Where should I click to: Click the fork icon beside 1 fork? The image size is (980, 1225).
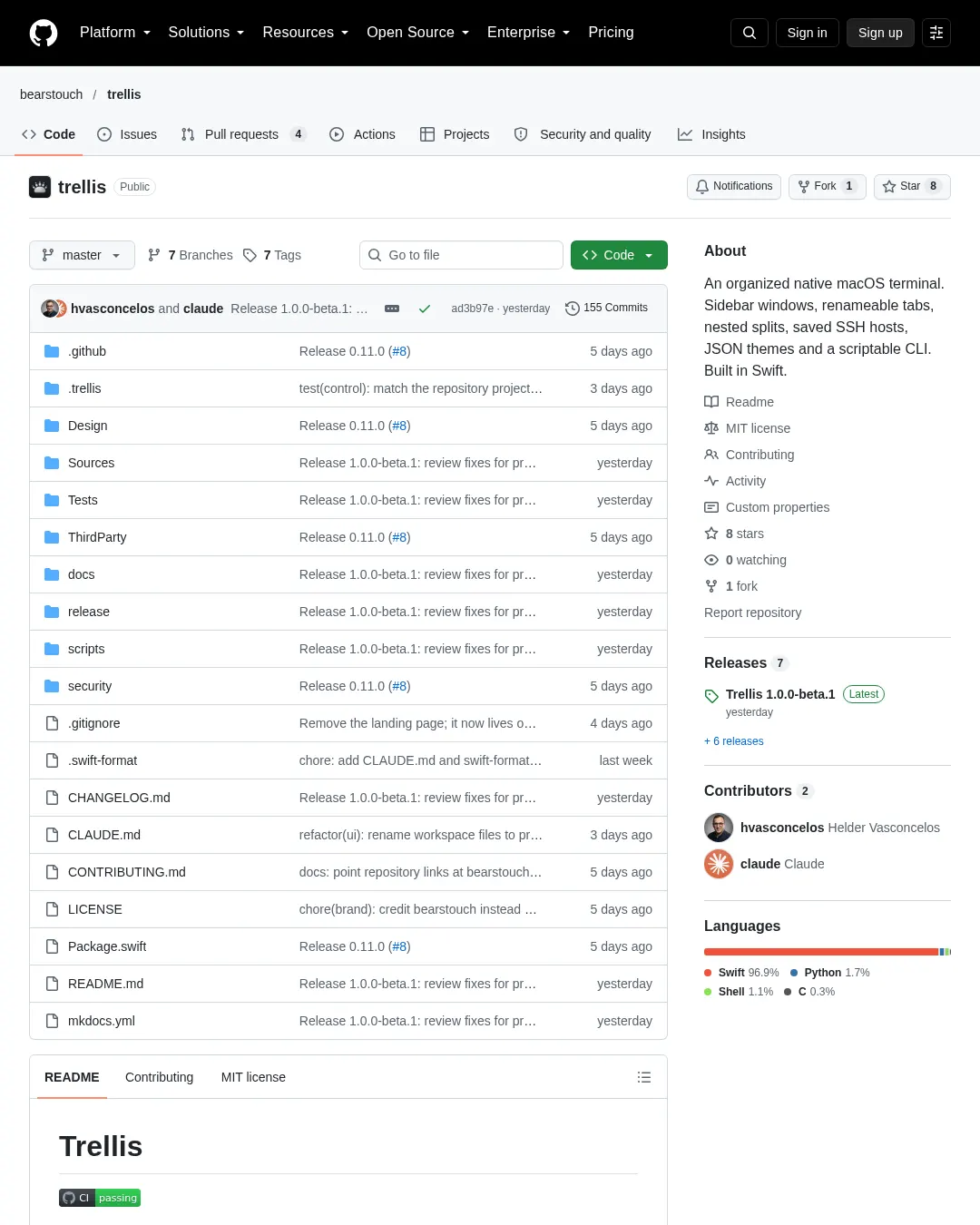click(x=711, y=586)
